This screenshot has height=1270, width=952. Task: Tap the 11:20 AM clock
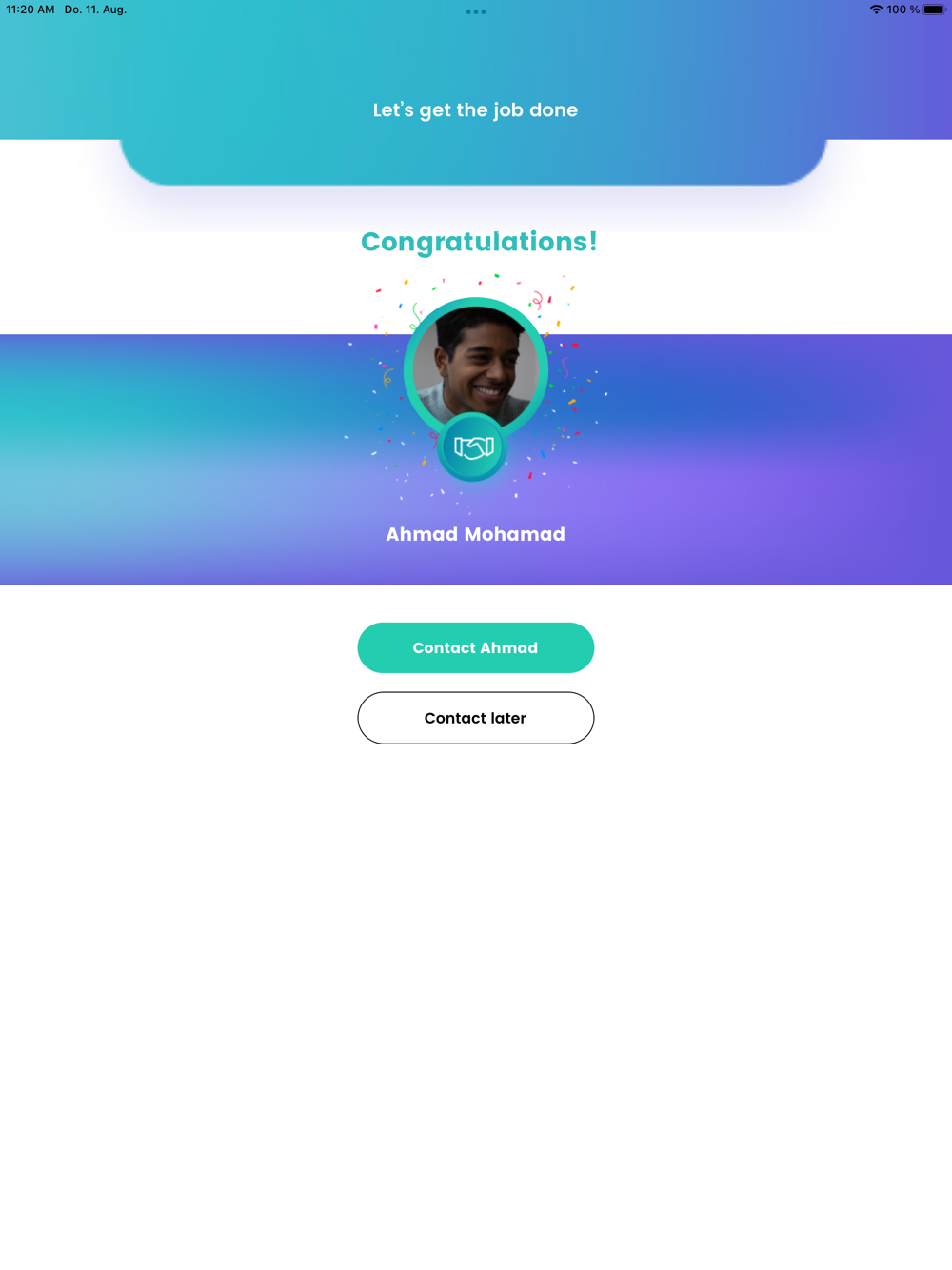pos(30,10)
